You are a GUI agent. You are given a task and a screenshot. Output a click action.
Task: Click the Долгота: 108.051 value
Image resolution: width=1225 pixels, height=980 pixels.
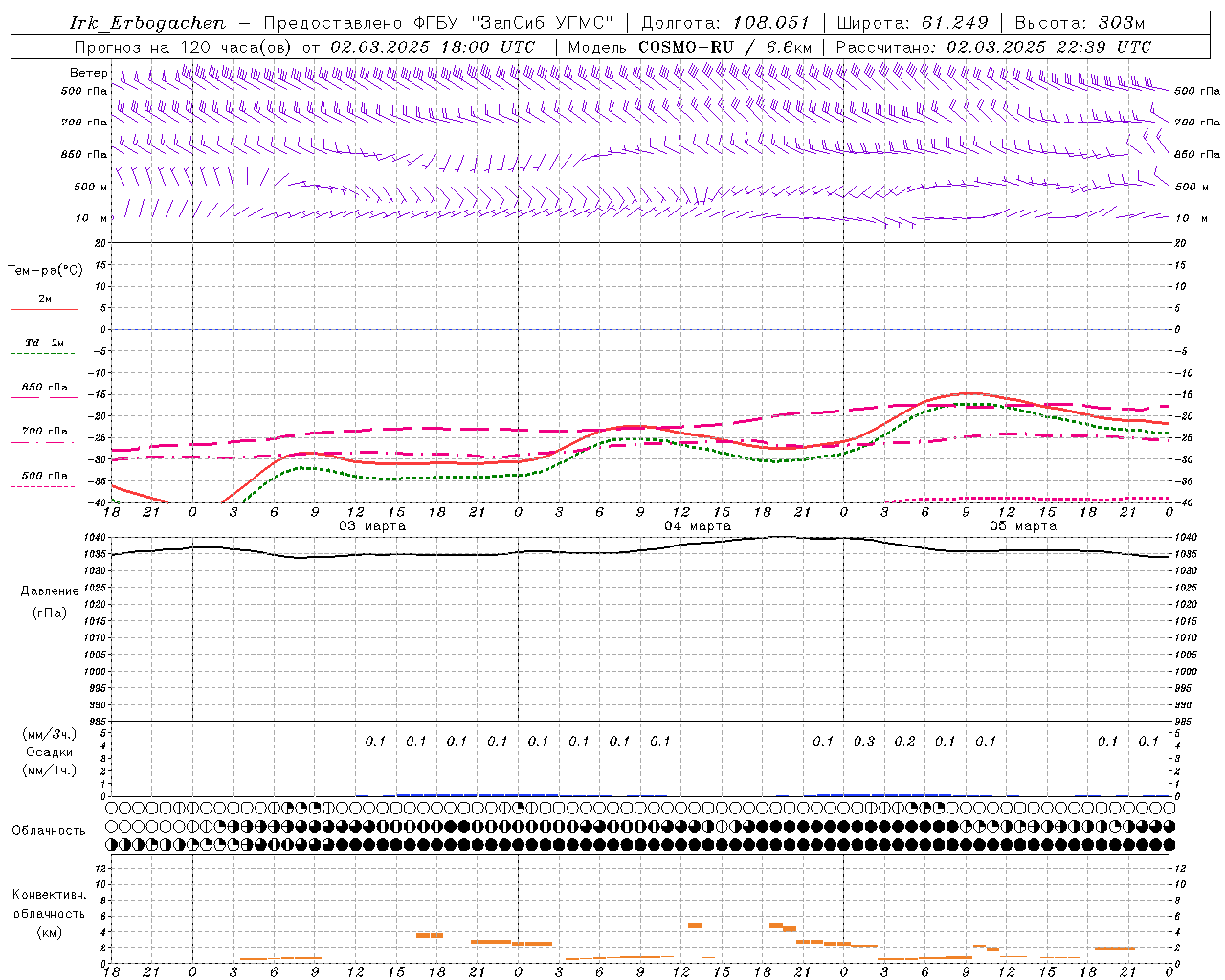tap(724, 23)
